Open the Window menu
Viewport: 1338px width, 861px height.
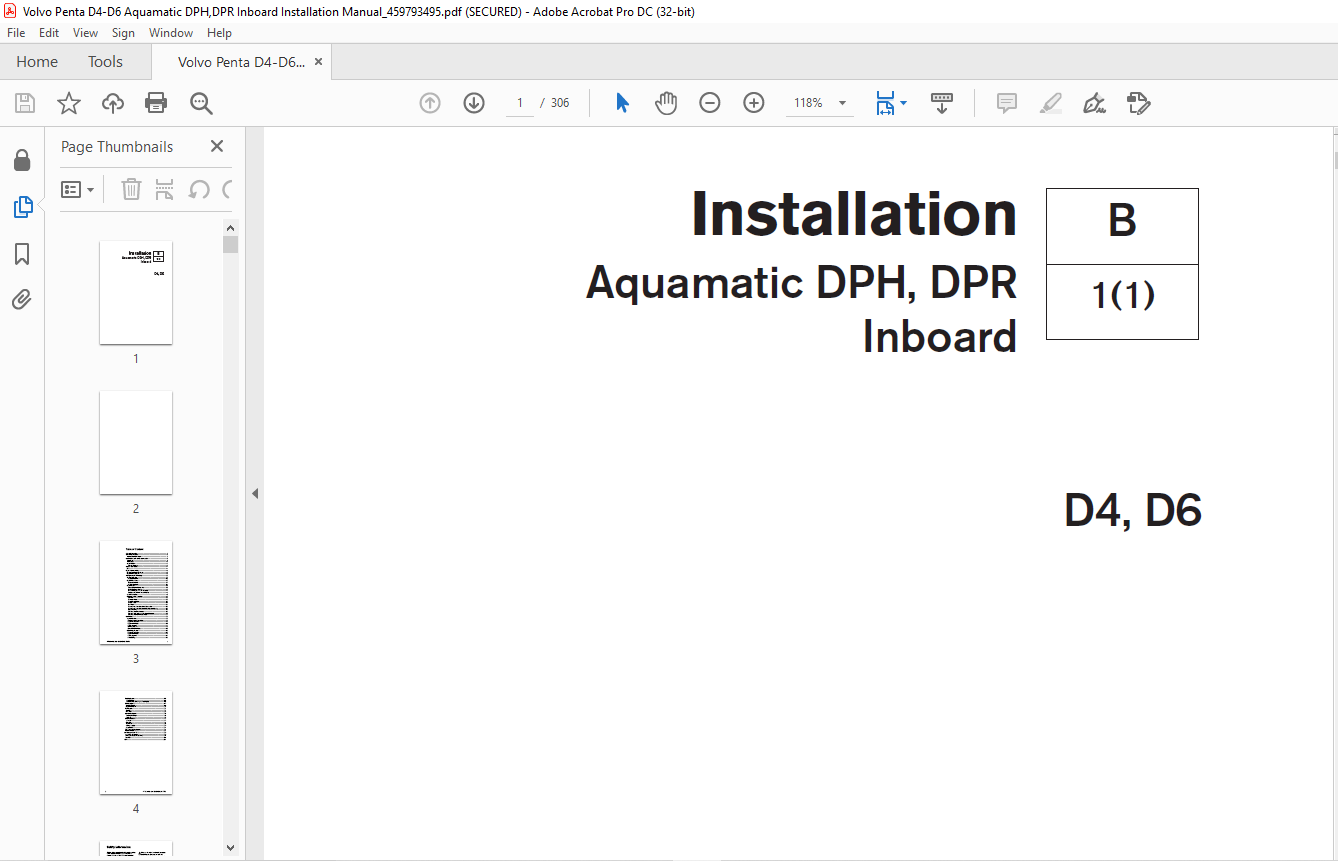[x=171, y=33]
